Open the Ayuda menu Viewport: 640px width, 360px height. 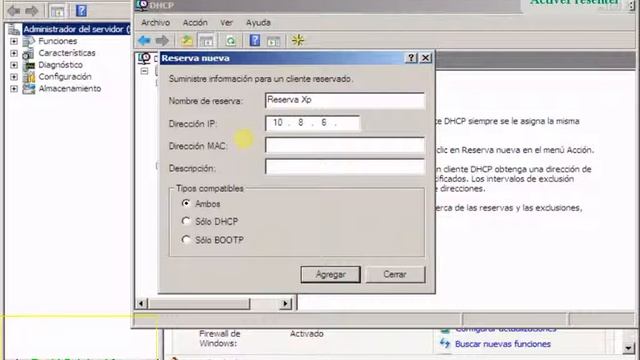pos(258,23)
